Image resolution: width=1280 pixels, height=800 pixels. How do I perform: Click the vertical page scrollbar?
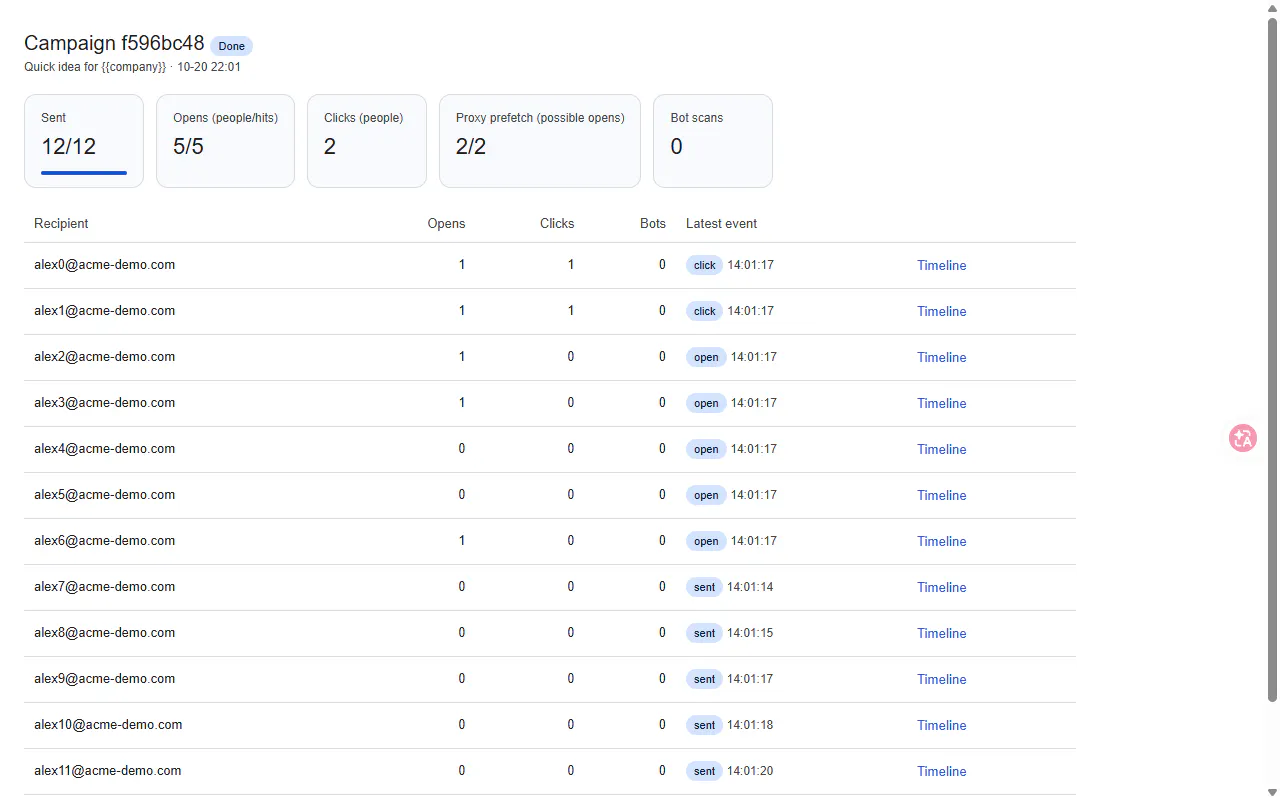click(x=1272, y=358)
